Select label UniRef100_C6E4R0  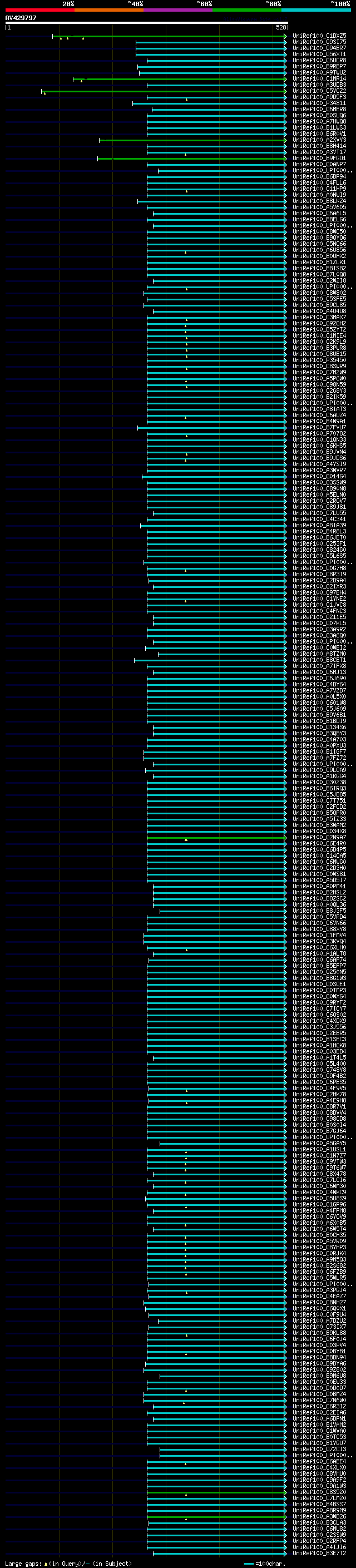[x=319, y=844]
